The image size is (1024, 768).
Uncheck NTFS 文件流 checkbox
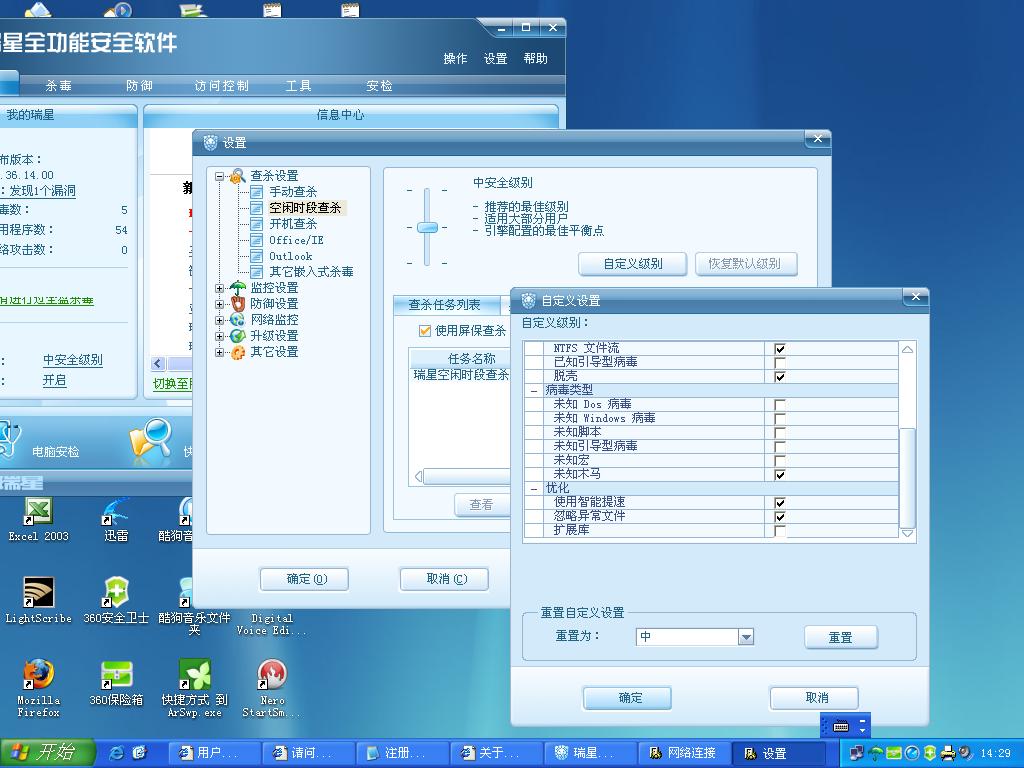point(780,349)
